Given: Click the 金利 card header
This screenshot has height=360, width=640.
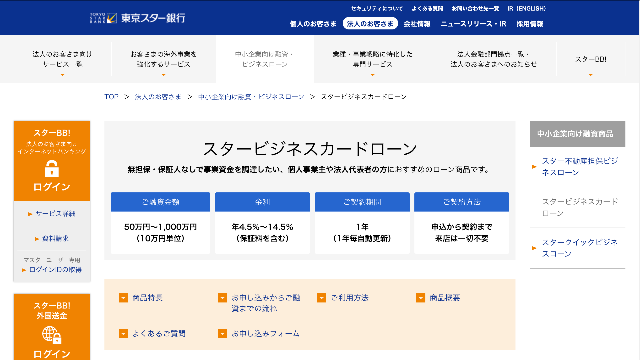Looking at the screenshot, I should [262, 202].
